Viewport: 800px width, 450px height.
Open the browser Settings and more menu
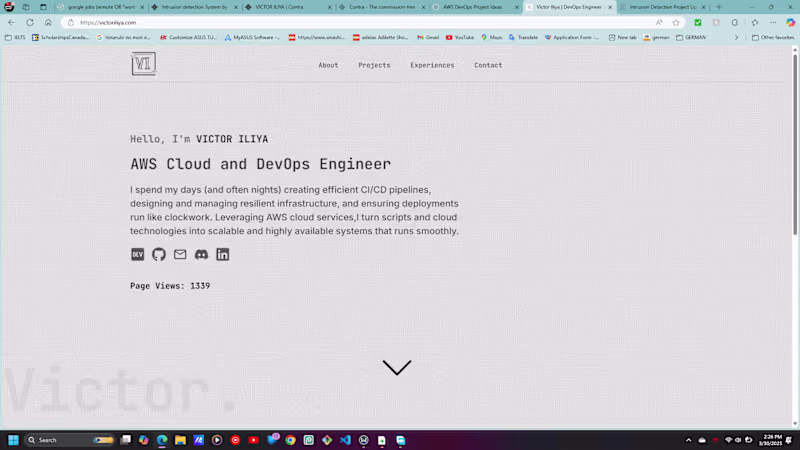tap(773, 22)
